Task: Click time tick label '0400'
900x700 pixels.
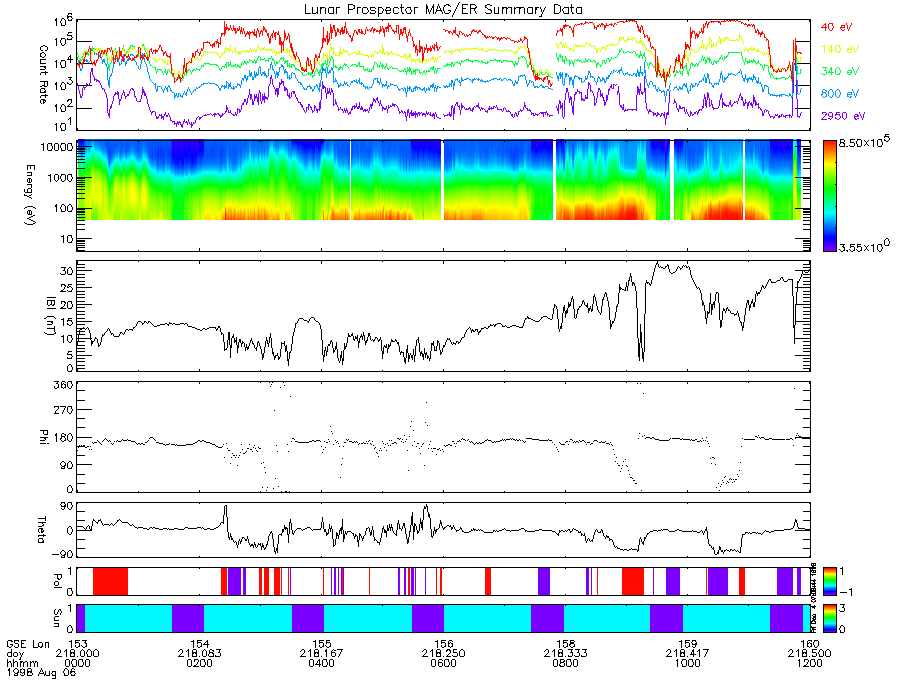Action: tap(321, 663)
